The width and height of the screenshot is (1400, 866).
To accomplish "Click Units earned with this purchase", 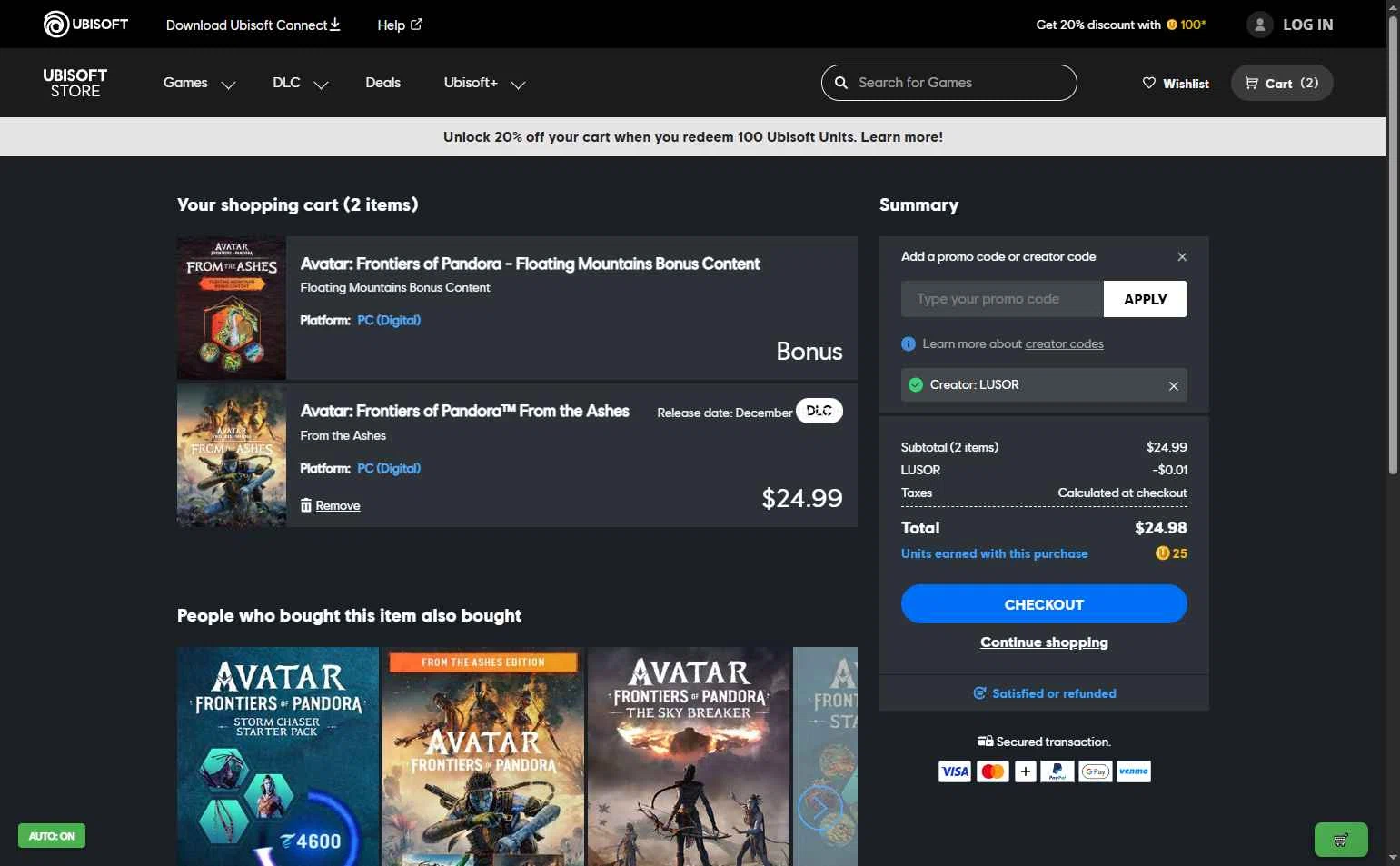I will tap(994, 553).
